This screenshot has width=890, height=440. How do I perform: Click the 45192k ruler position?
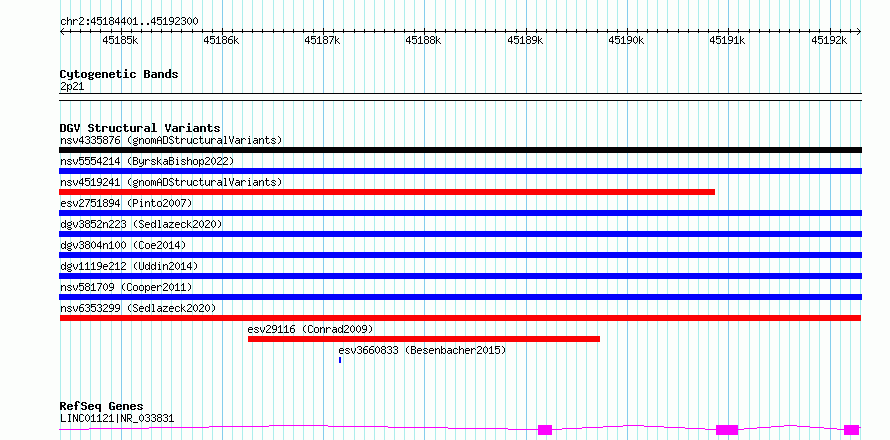coord(829,40)
